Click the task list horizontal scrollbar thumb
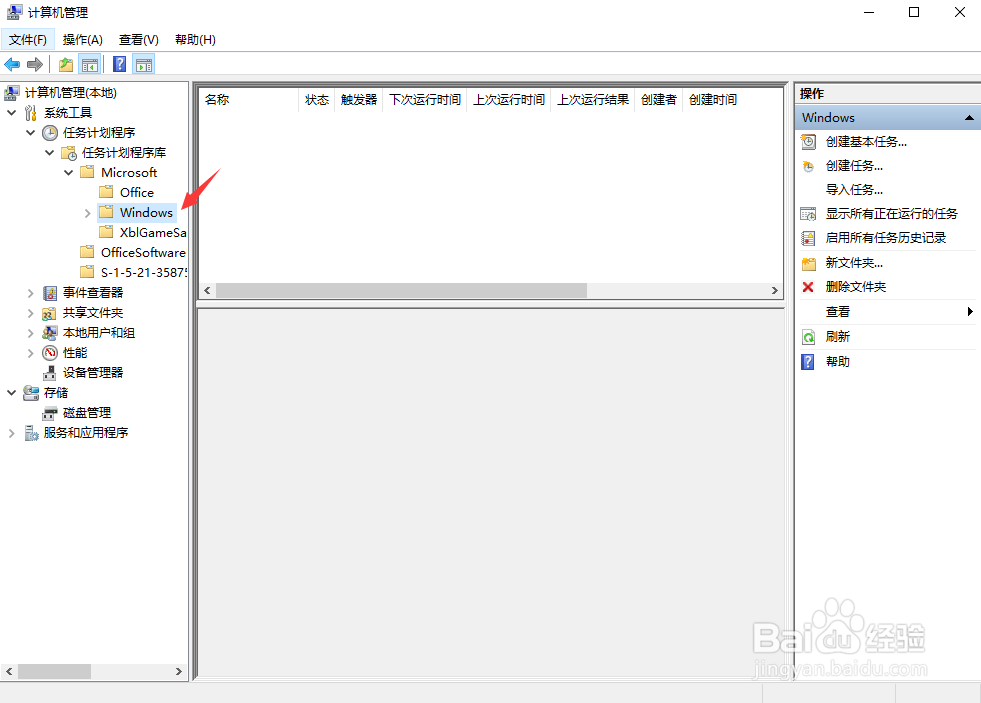 click(x=401, y=291)
